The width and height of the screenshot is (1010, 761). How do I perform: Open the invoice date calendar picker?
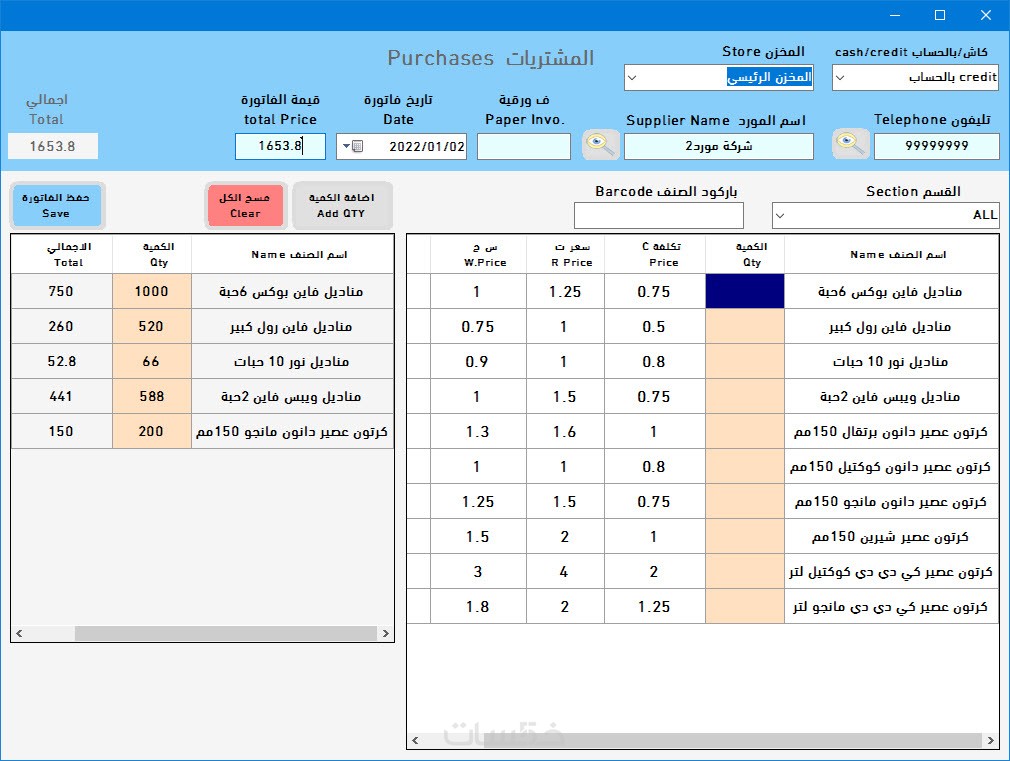click(352, 146)
